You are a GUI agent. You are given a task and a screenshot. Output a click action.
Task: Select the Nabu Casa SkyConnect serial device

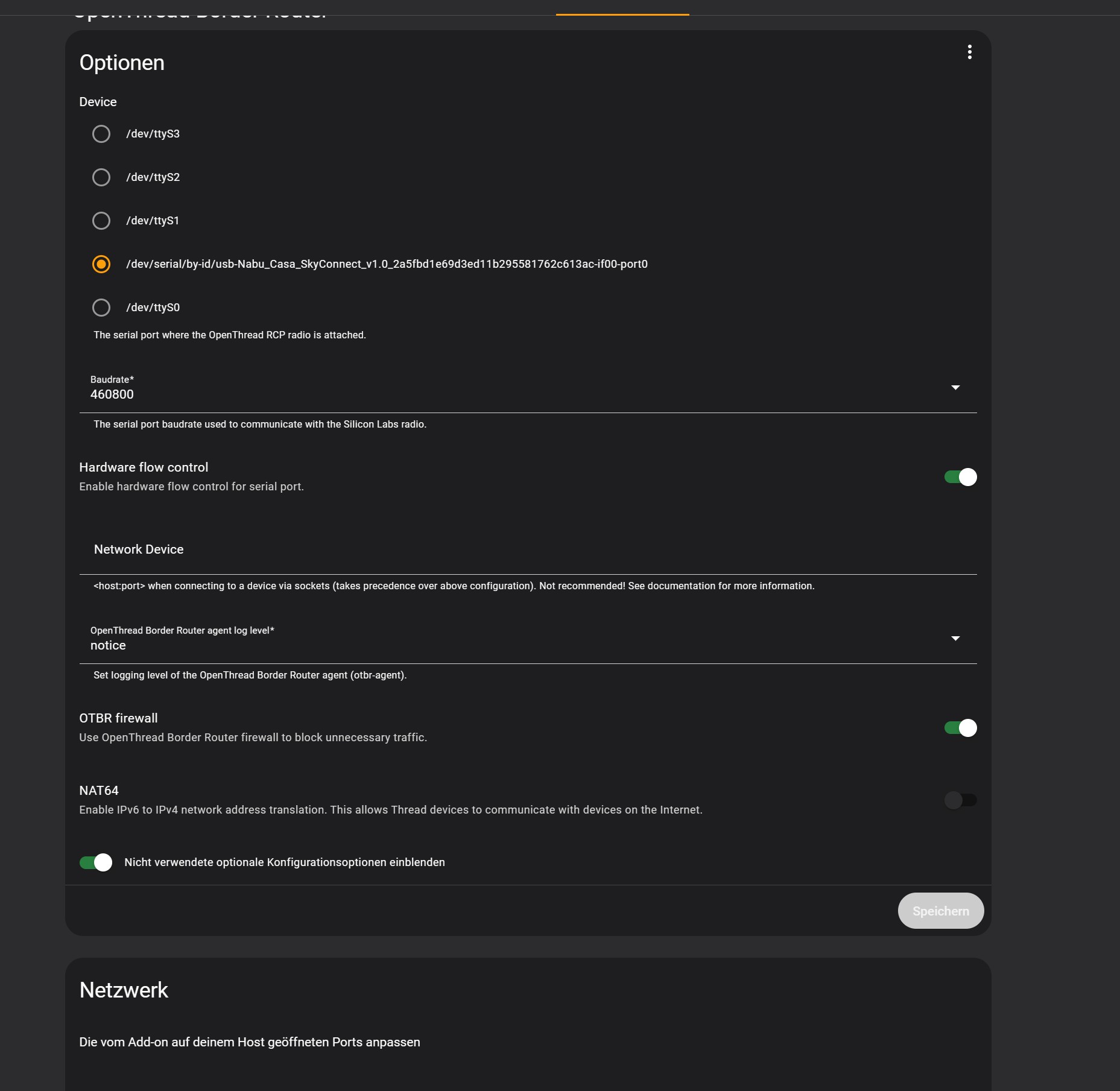coord(101,264)
